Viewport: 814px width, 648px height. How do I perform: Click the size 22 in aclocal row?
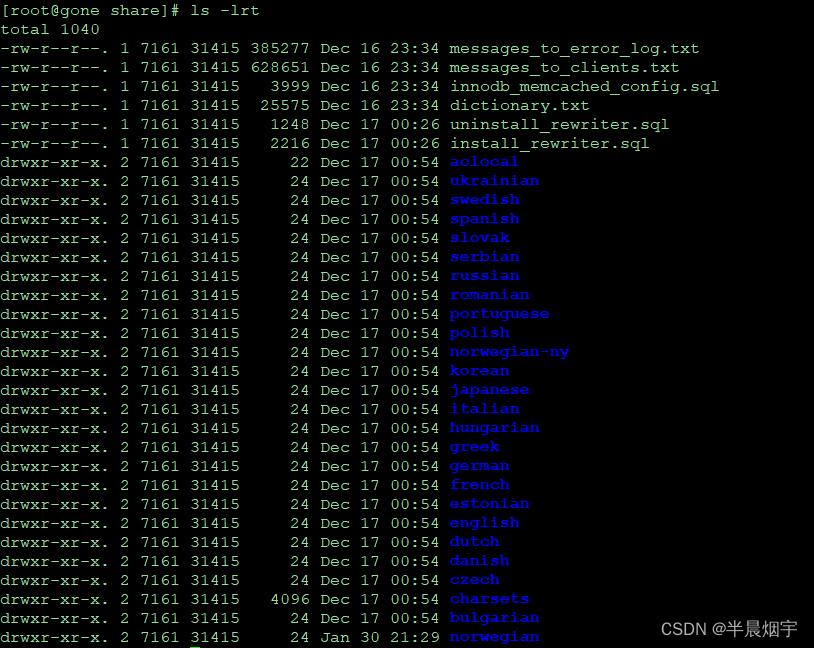[x=300, y=163]
